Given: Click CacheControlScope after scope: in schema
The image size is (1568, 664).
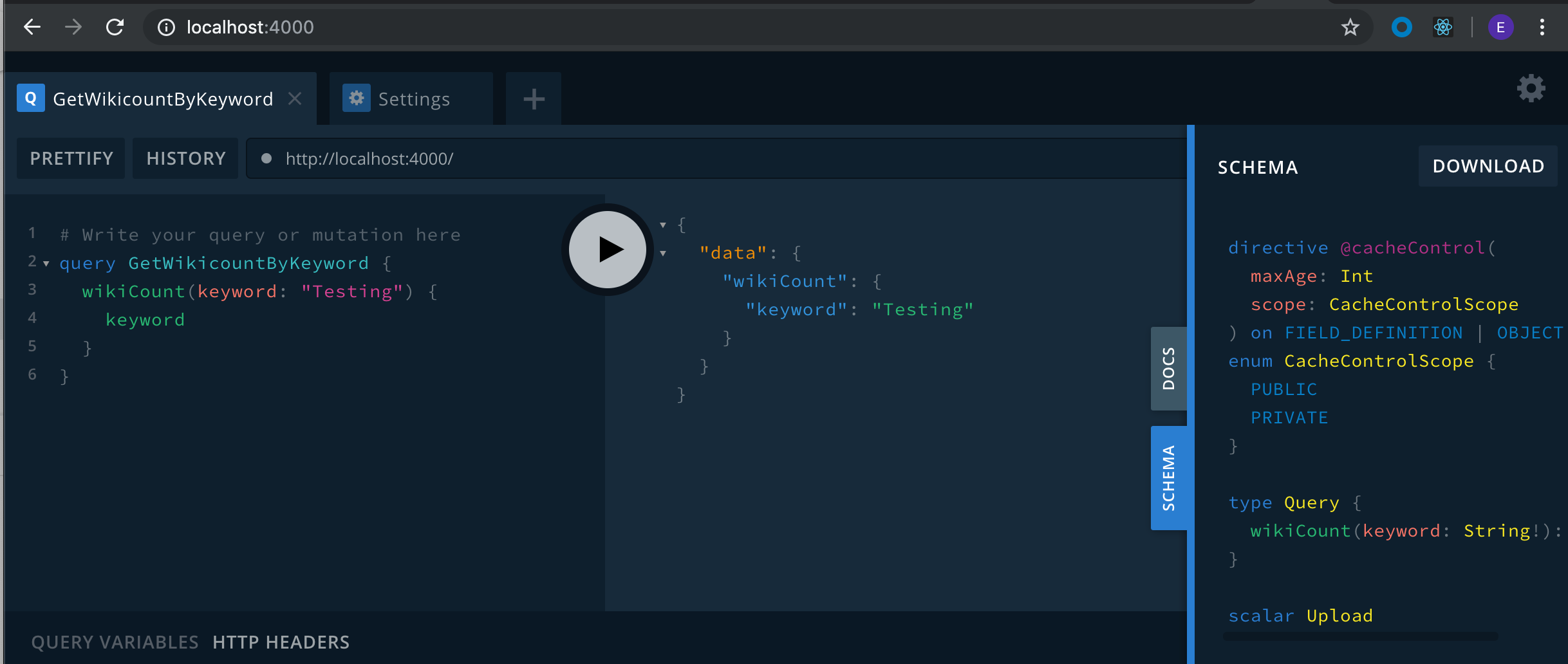Looking at the screenshot, I should [x=1424, y=304].
